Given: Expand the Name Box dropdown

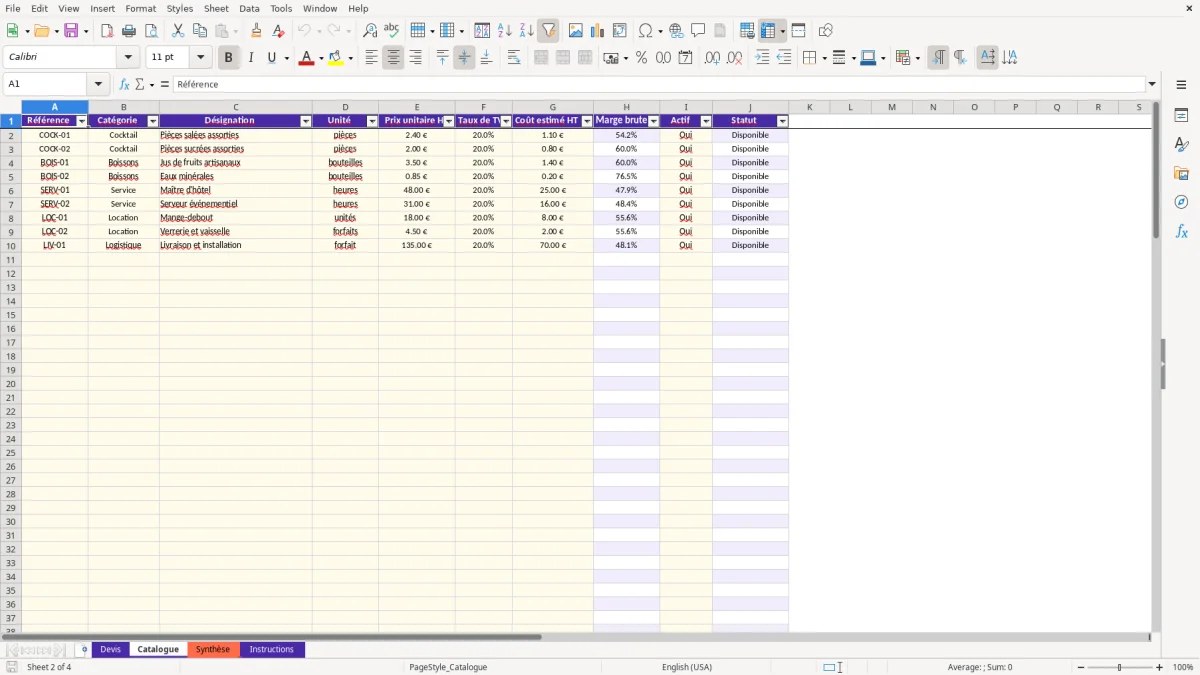Looking at the screenshot, I should 98,85.
